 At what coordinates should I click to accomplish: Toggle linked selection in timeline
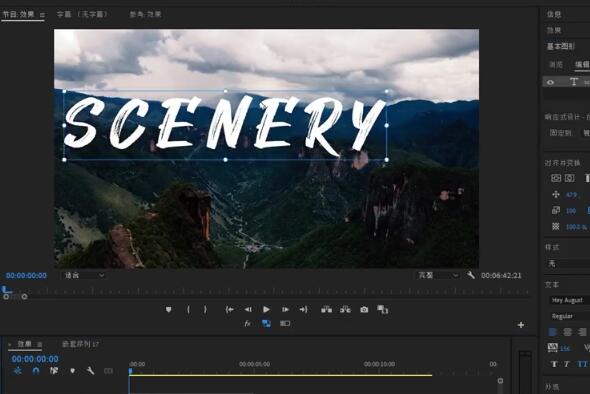click(x=54, y=371)
